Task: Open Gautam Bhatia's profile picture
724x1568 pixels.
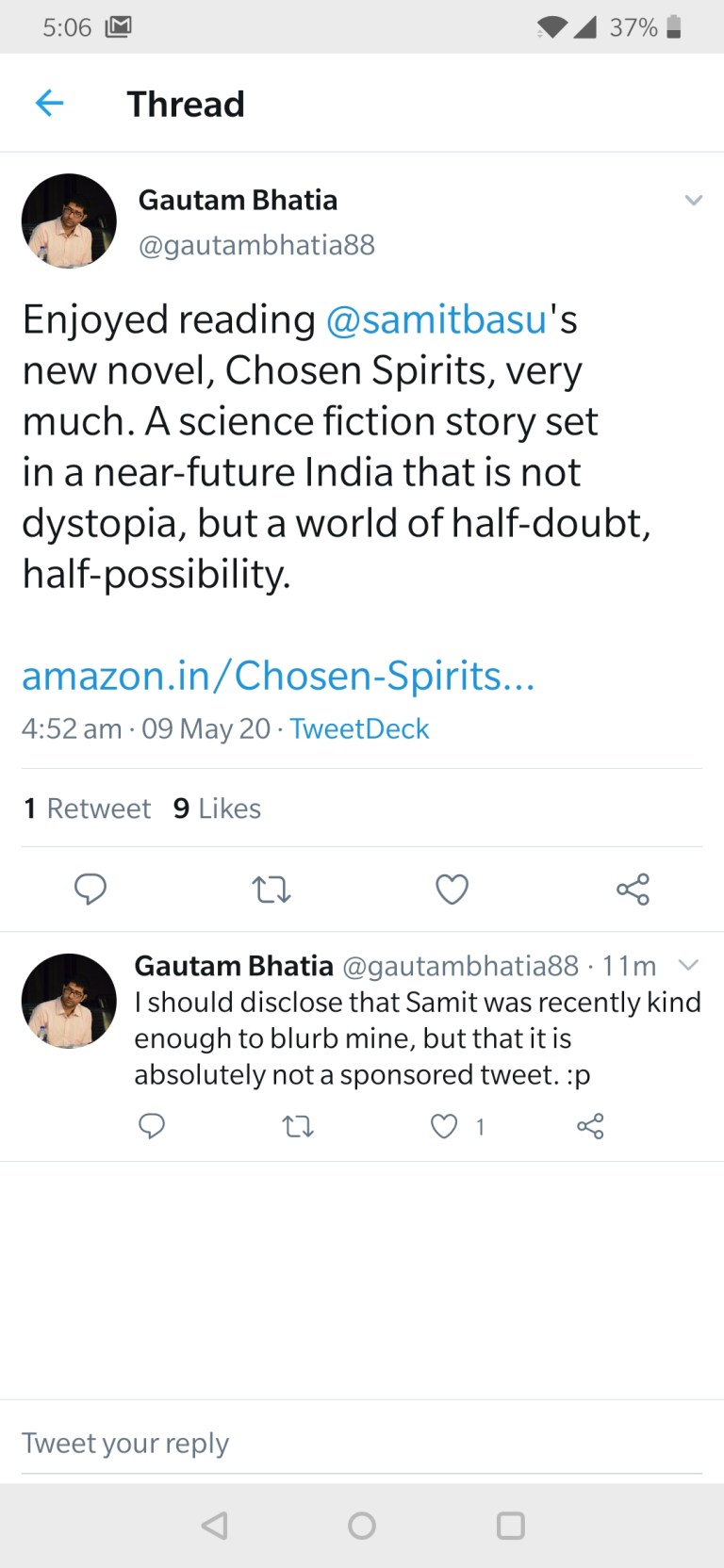Action: point(68,220)
